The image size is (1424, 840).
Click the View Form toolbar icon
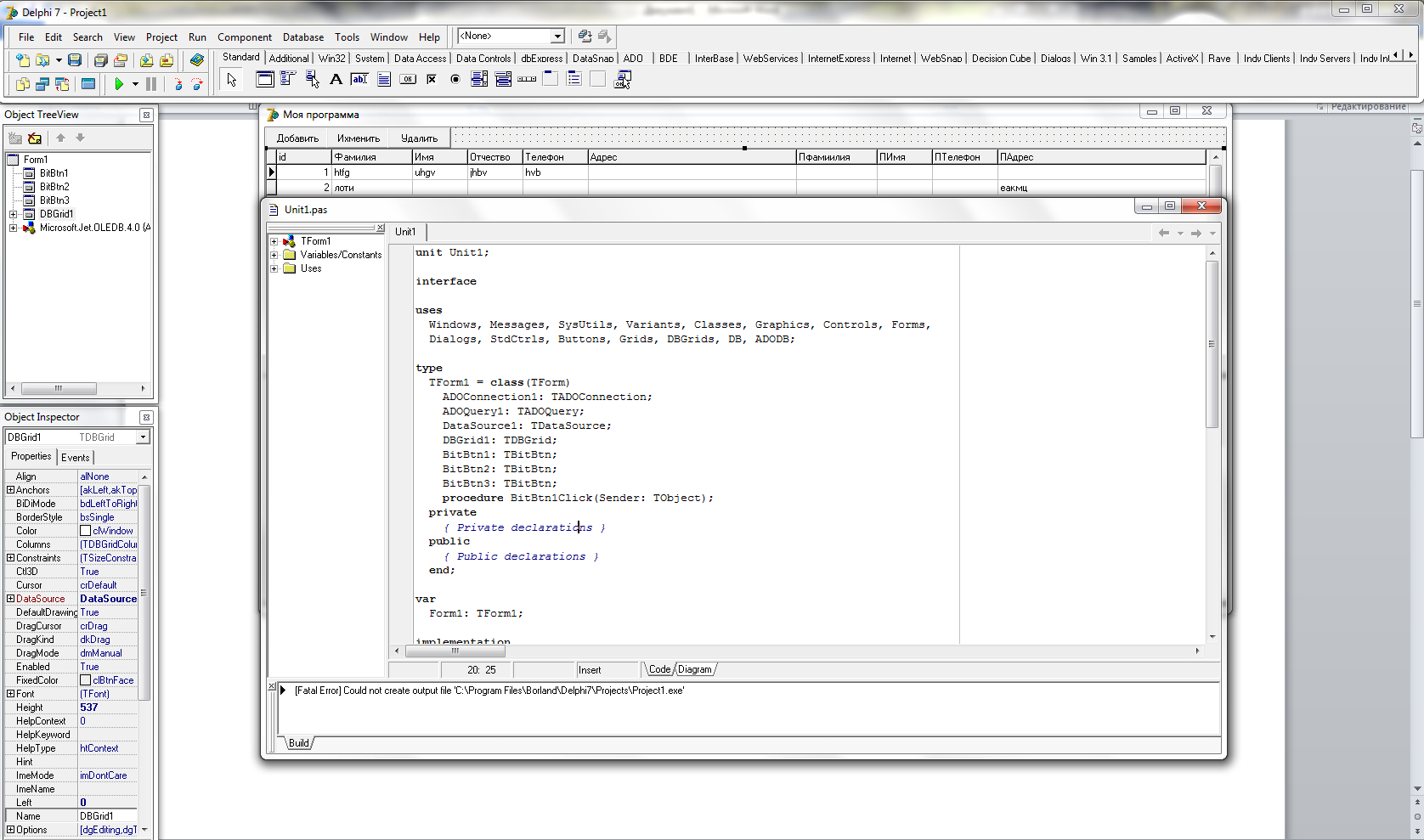(x=42, y=84)
